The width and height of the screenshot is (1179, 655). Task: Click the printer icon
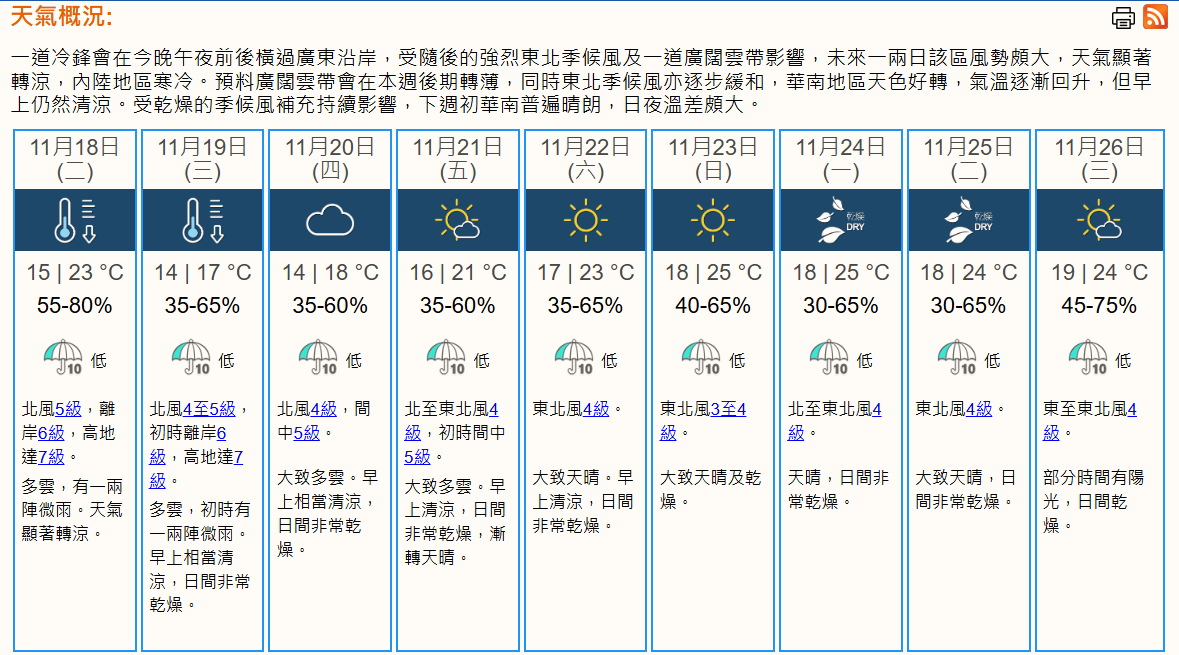[1123, 17]
